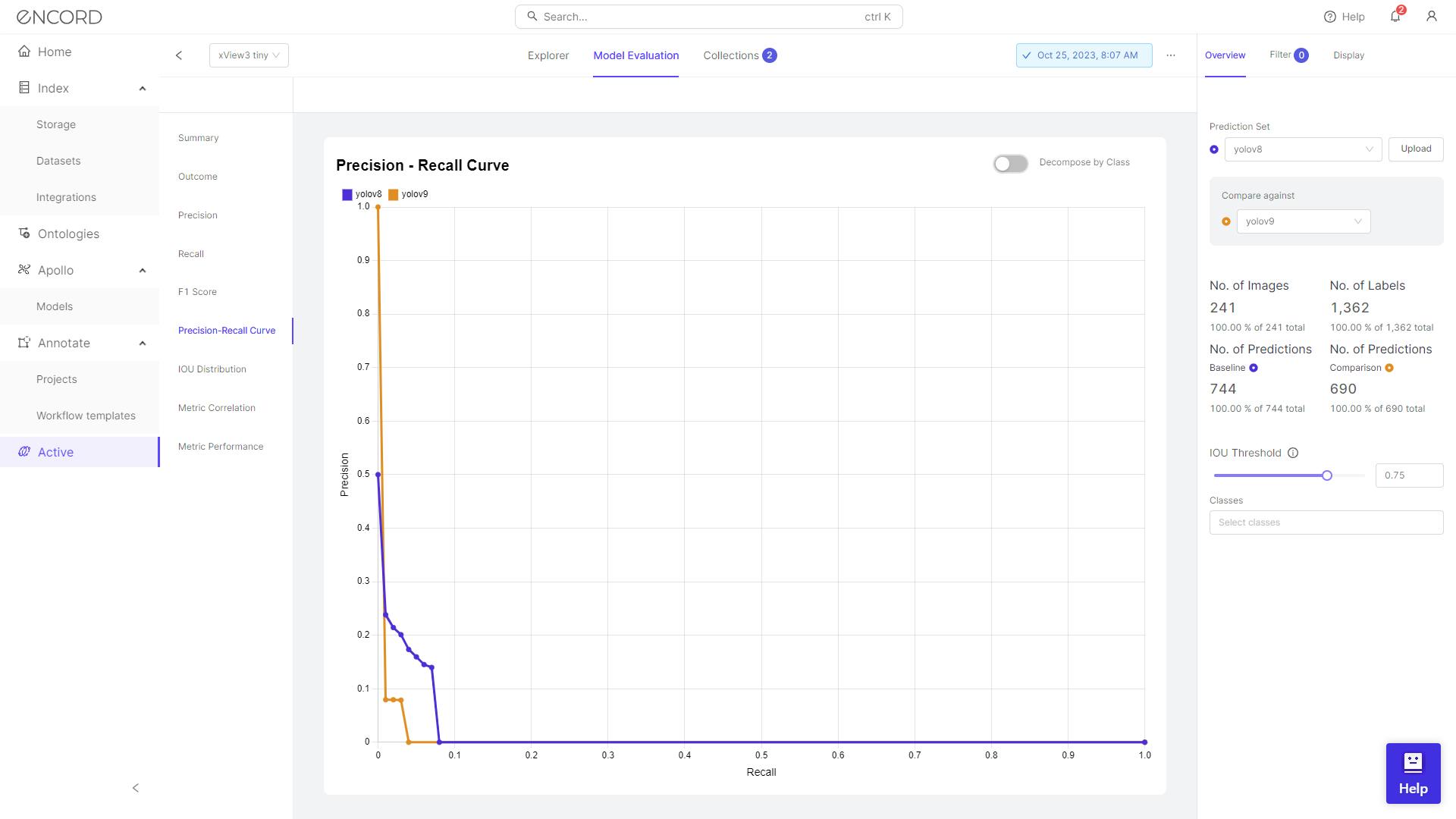Viewport: 1456px width, 819px height.
Task: Switch to the Explorer tab
Action: point(548,55)
